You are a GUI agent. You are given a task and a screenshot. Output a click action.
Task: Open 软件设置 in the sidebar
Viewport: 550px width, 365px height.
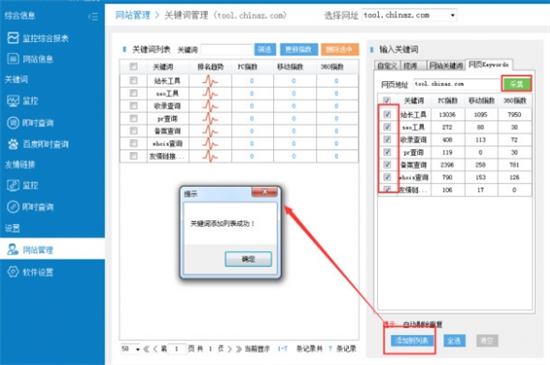pyautogui.click(x=30, y=272)
